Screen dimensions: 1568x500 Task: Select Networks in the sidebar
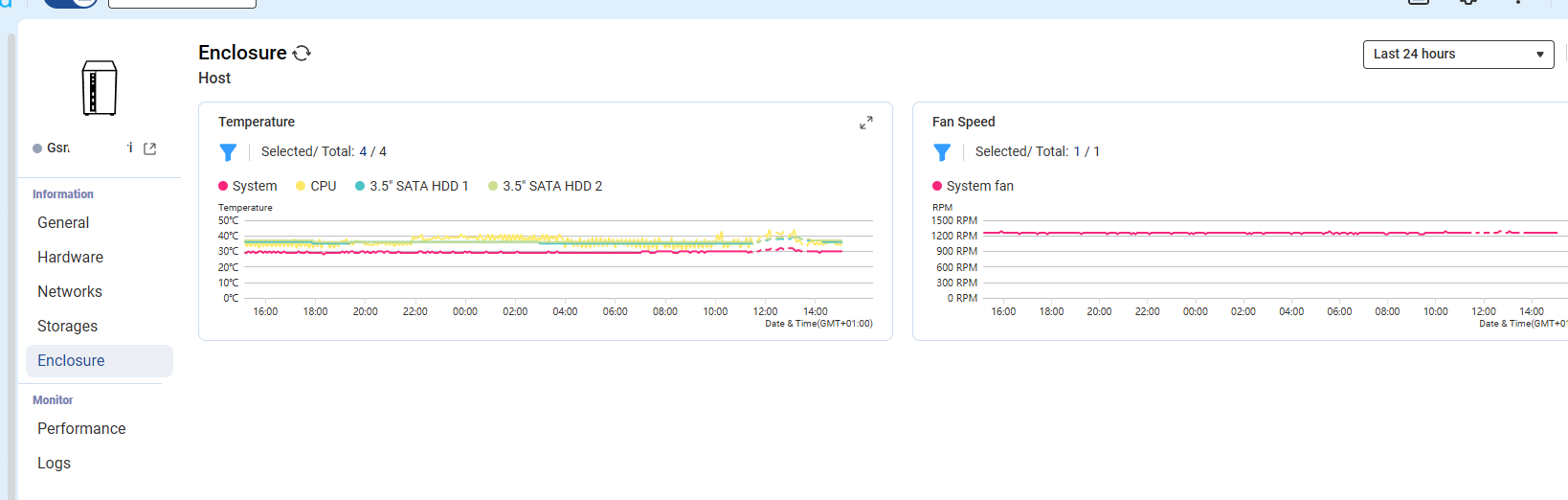coord(70,291)
